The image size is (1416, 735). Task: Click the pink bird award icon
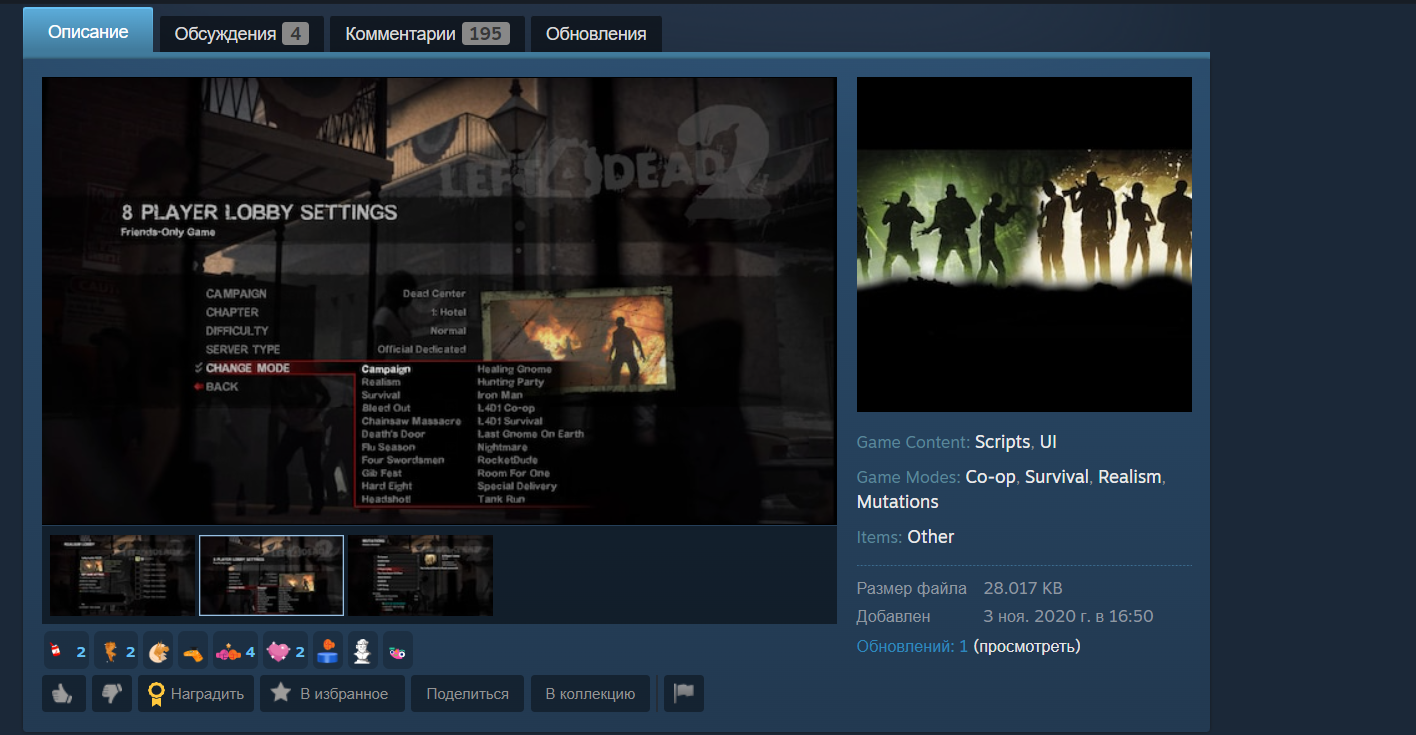(x=398, y=653)
